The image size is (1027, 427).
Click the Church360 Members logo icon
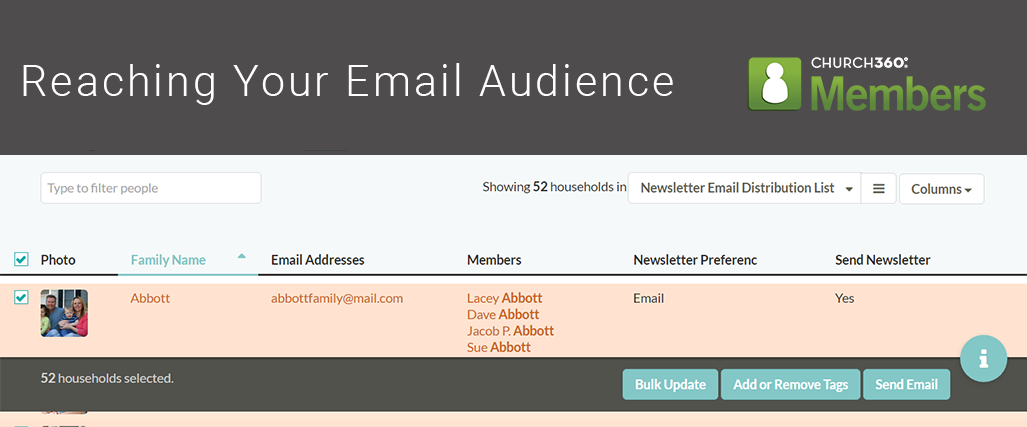[775, 84]
